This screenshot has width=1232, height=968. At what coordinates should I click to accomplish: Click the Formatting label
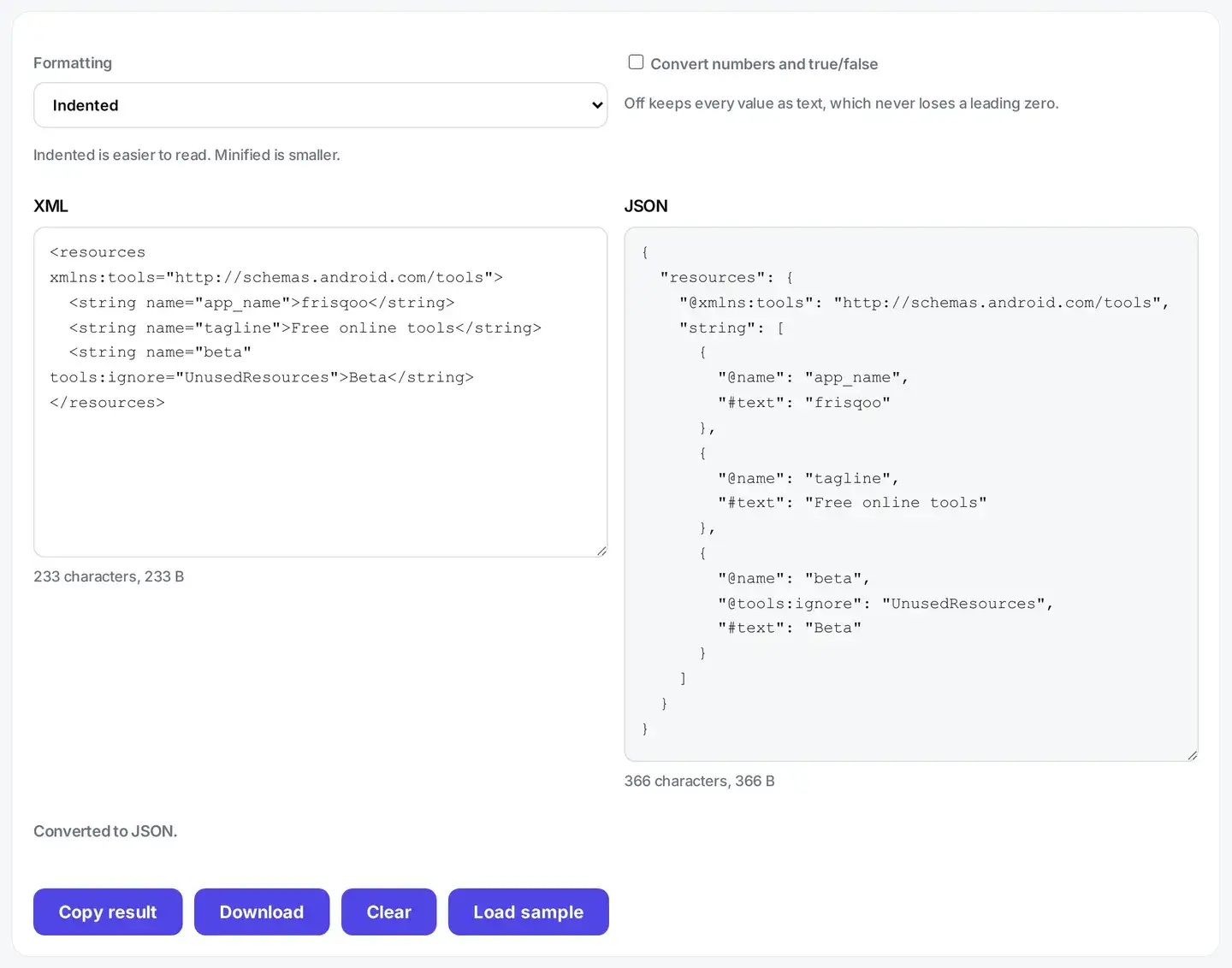click(73, 63)
